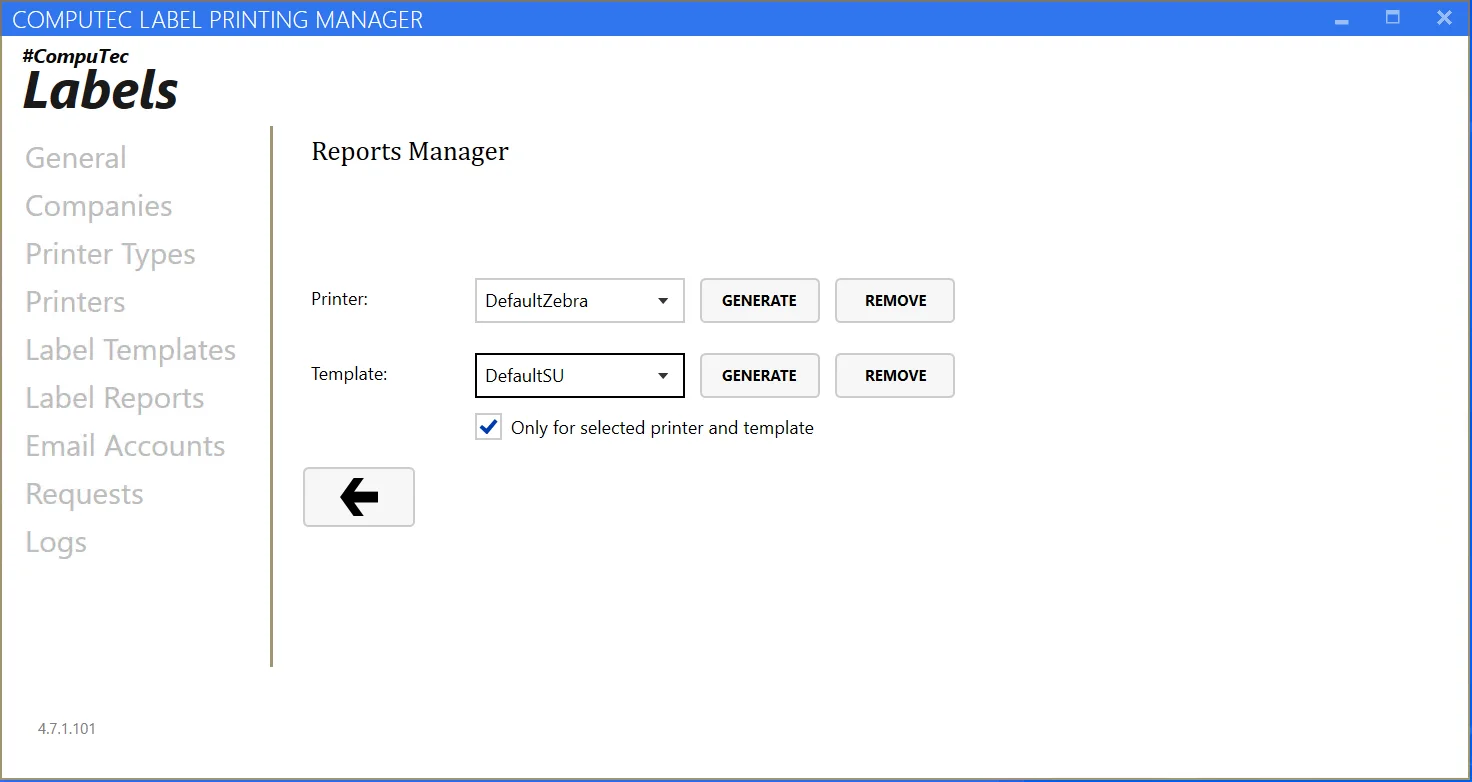Viewport: 1472px width, 782px height.
Task: Go to the Label Templates section
Action: [130, 349]
